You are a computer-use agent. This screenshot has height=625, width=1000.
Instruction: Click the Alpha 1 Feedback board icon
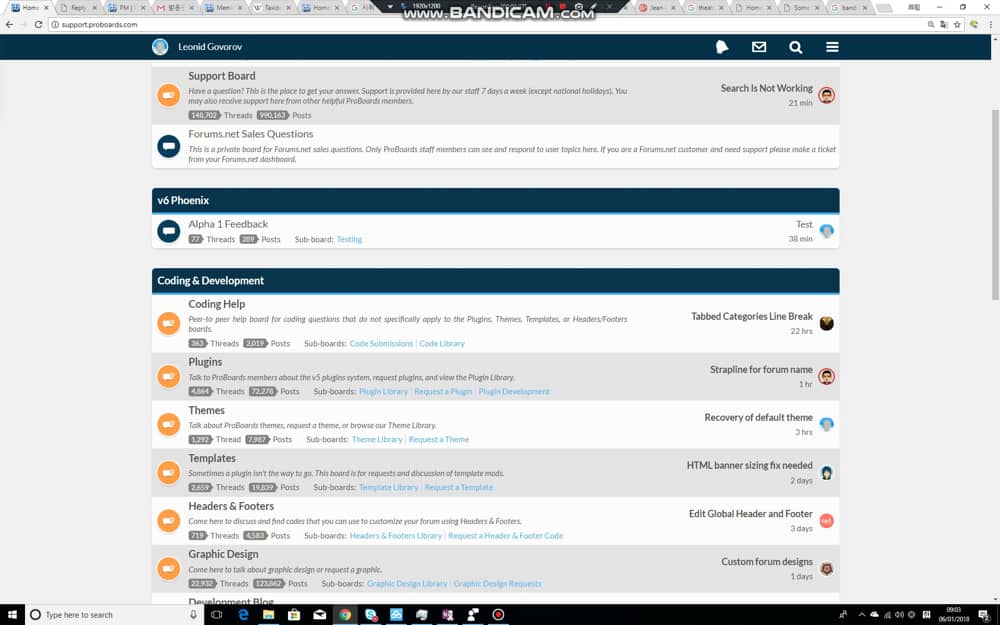169,231
